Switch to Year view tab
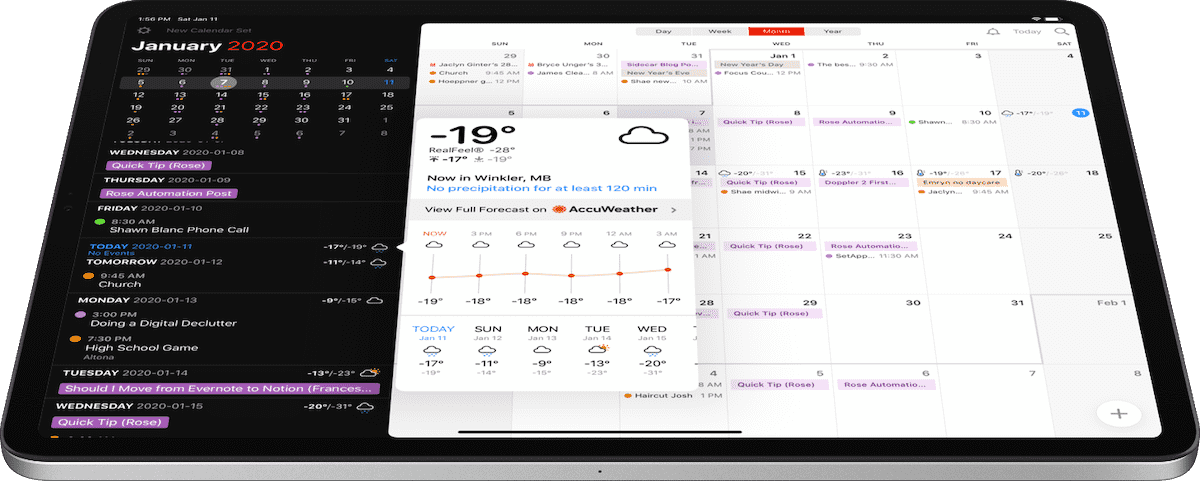 pyautogui.click(x=831, y=32)
